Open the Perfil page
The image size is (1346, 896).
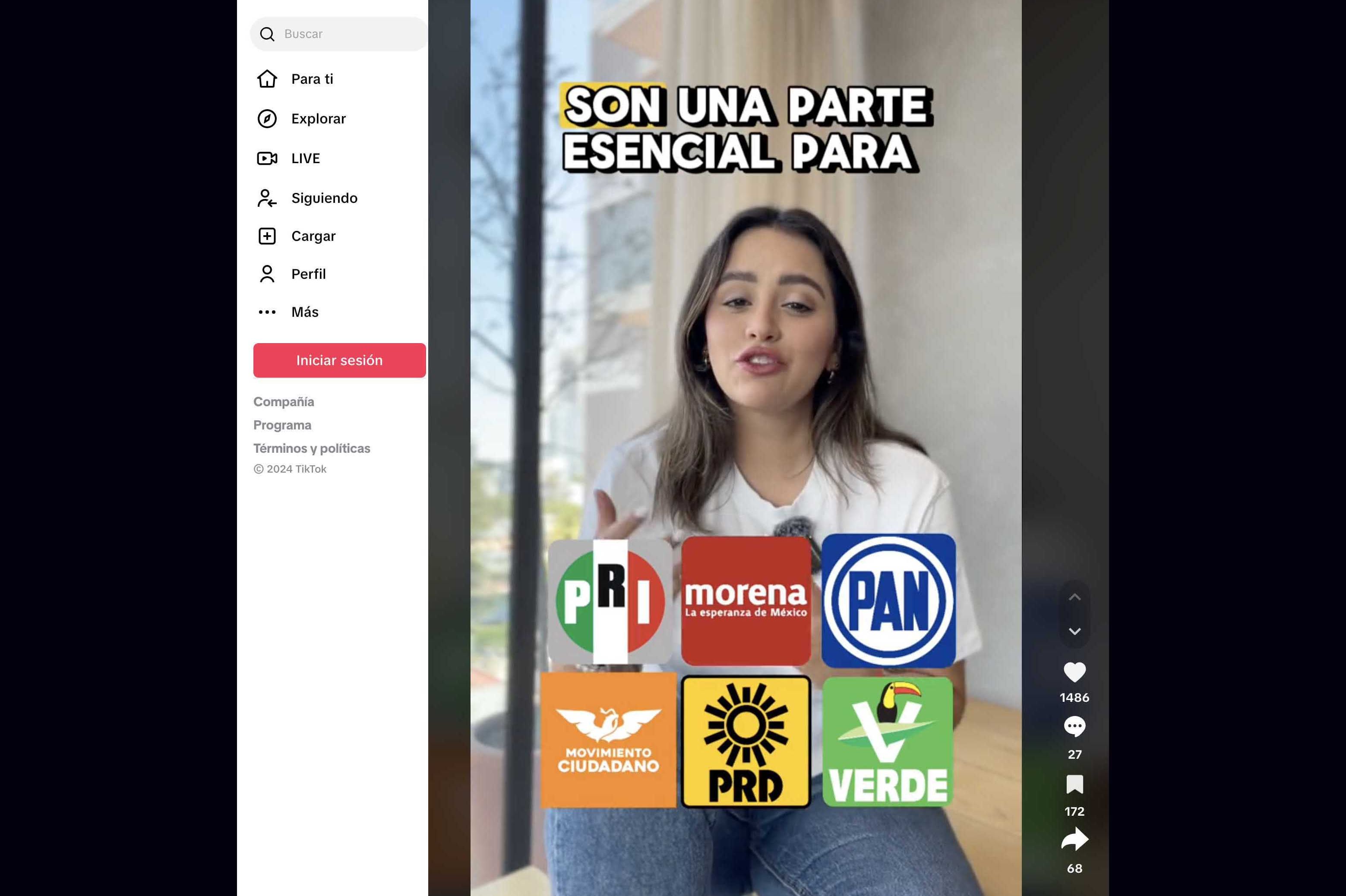click(308, 274)
